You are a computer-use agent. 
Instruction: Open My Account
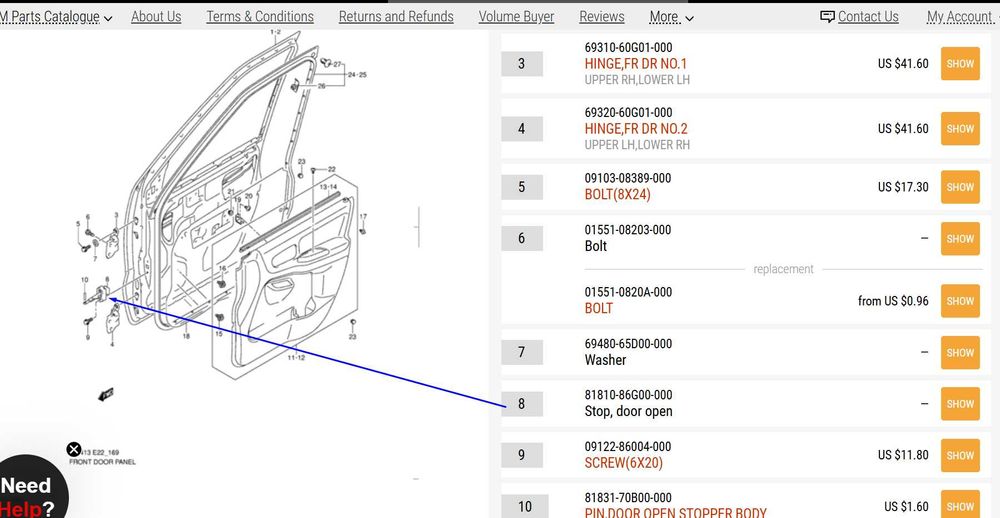pyautogui.click(x=960, y=17)
